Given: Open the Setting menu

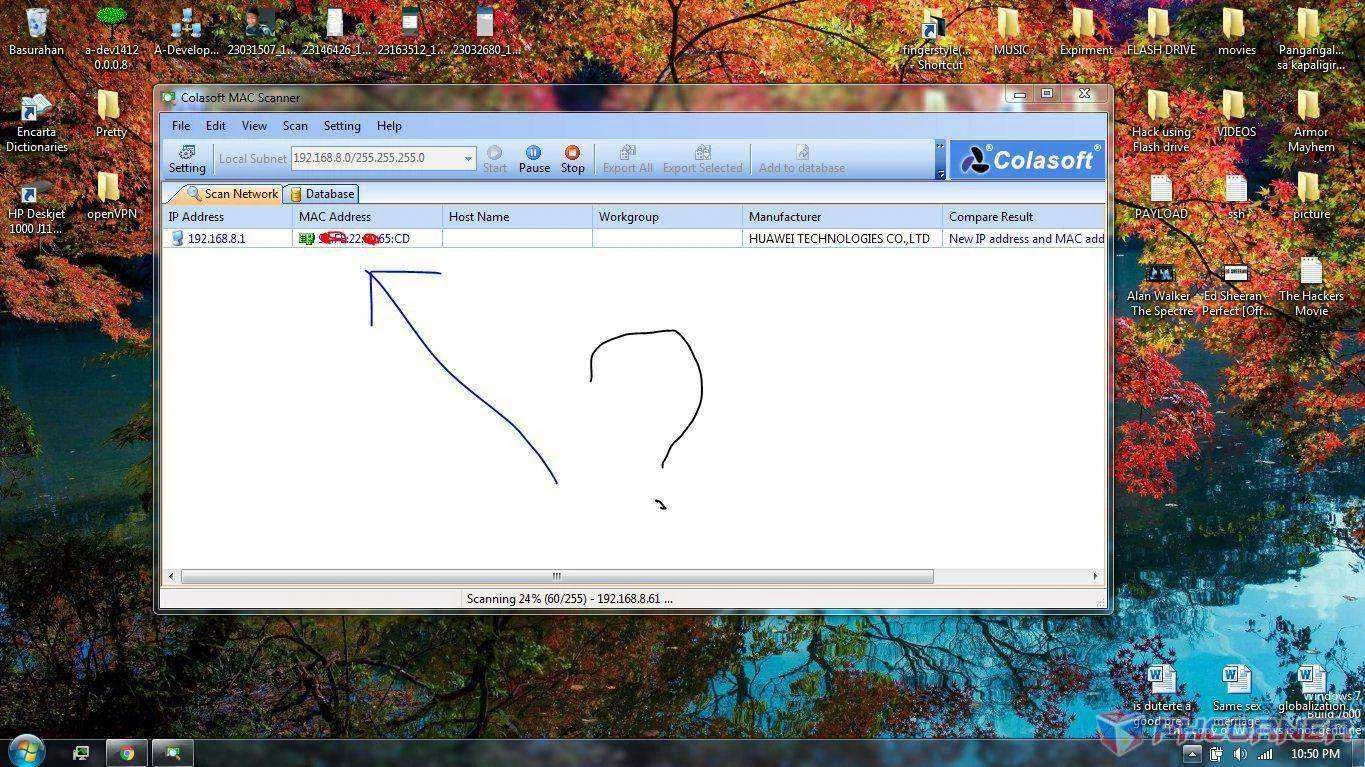Looking at the screenshot, I should (x=342, y=126).
